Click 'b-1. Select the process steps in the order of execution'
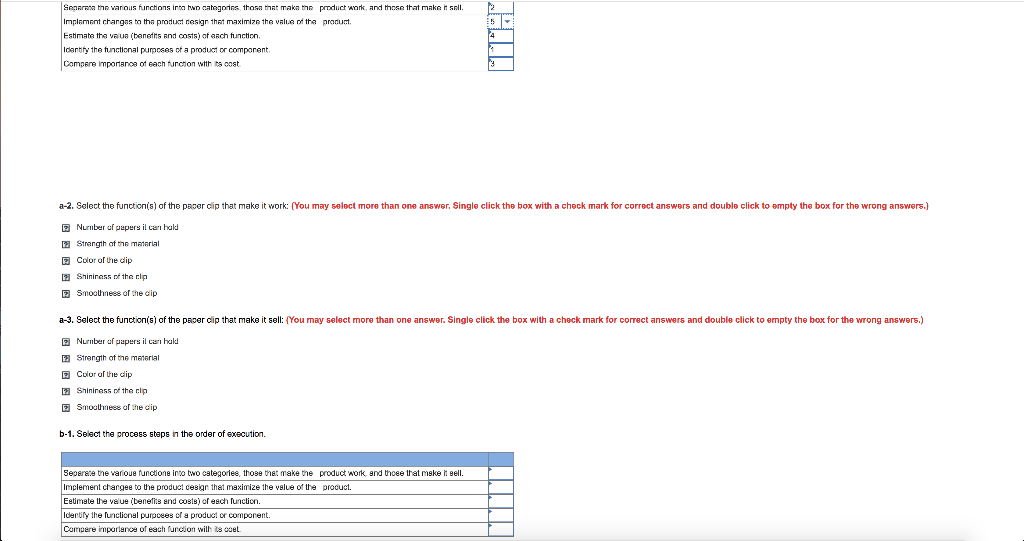1024x541 pixels. [x=163, y=434]
